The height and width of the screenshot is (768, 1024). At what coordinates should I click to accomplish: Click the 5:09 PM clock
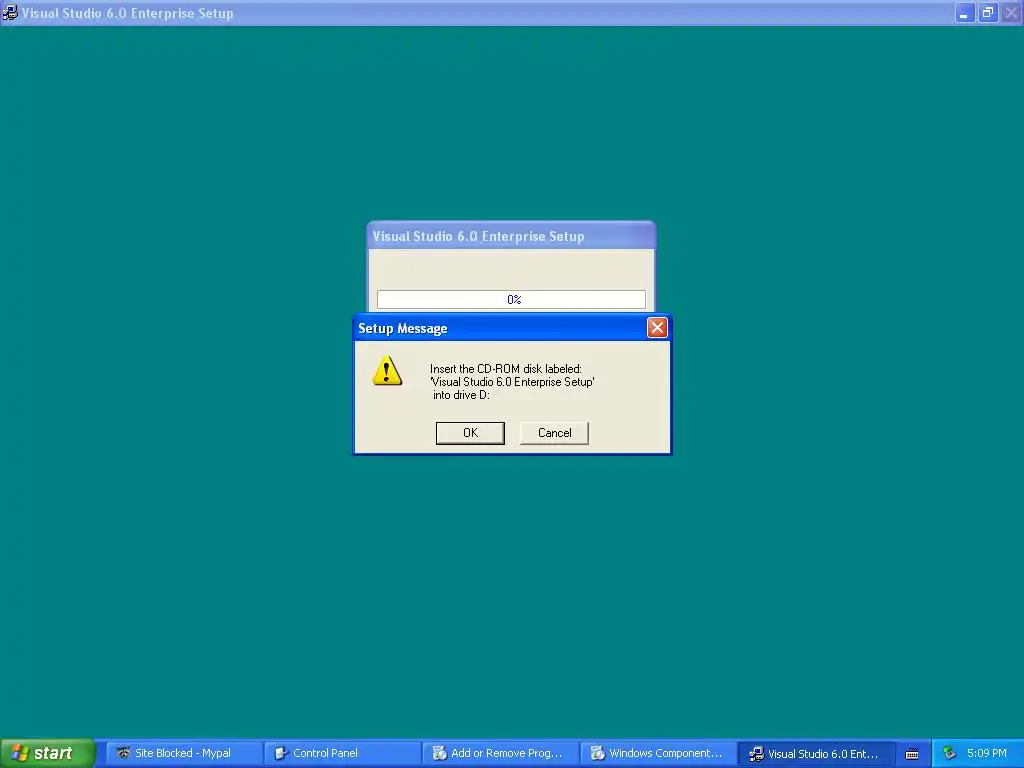click(987, 753)
